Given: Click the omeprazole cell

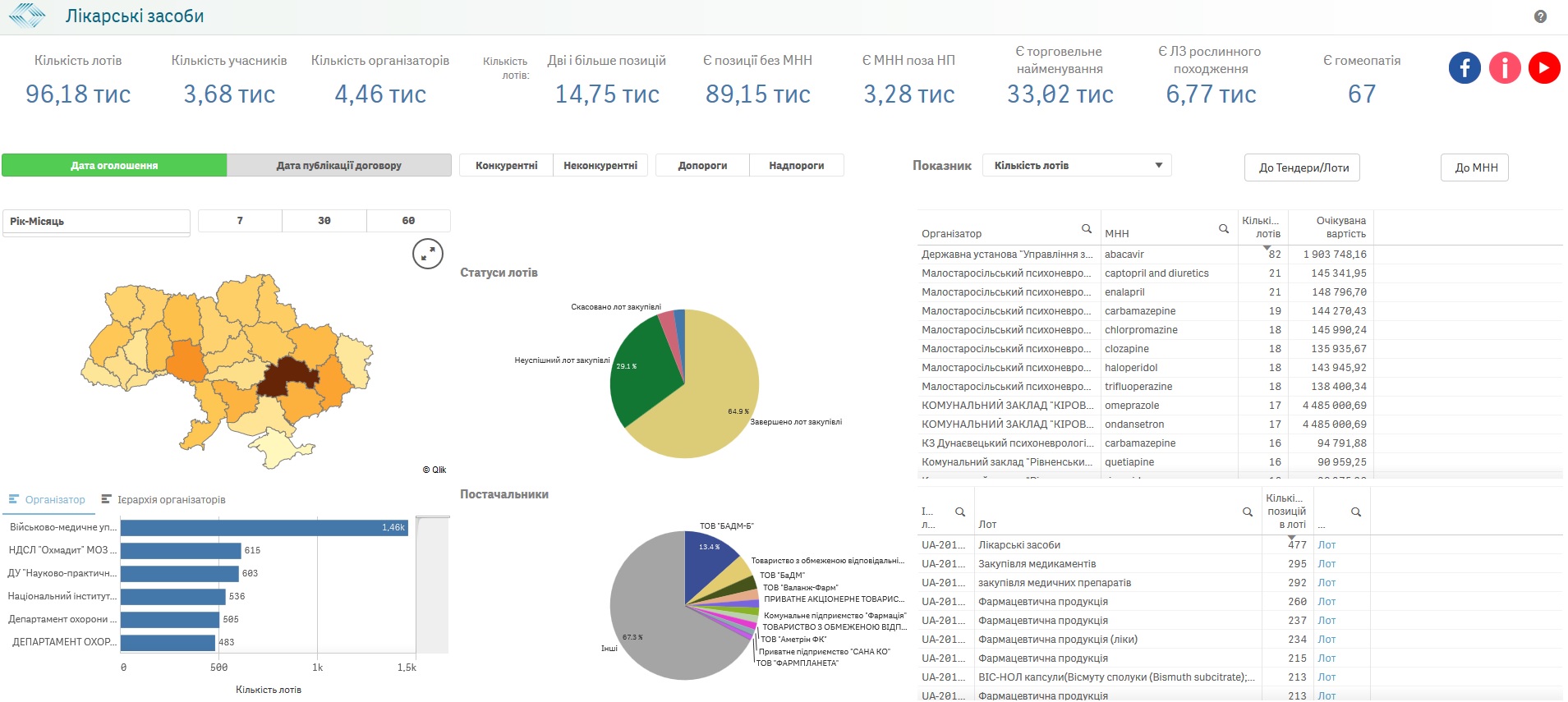Looking at the screenshot, I should point(1168,406).
